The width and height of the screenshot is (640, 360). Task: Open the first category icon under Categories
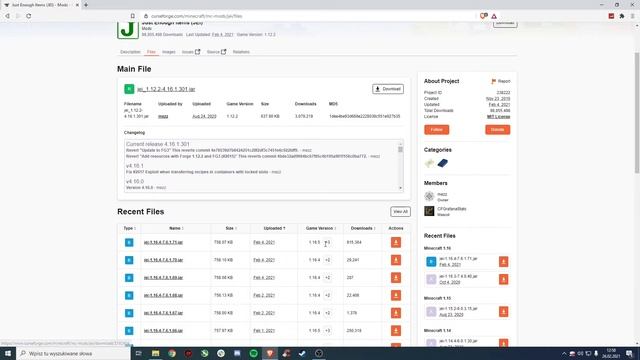[x=429, y=163]
